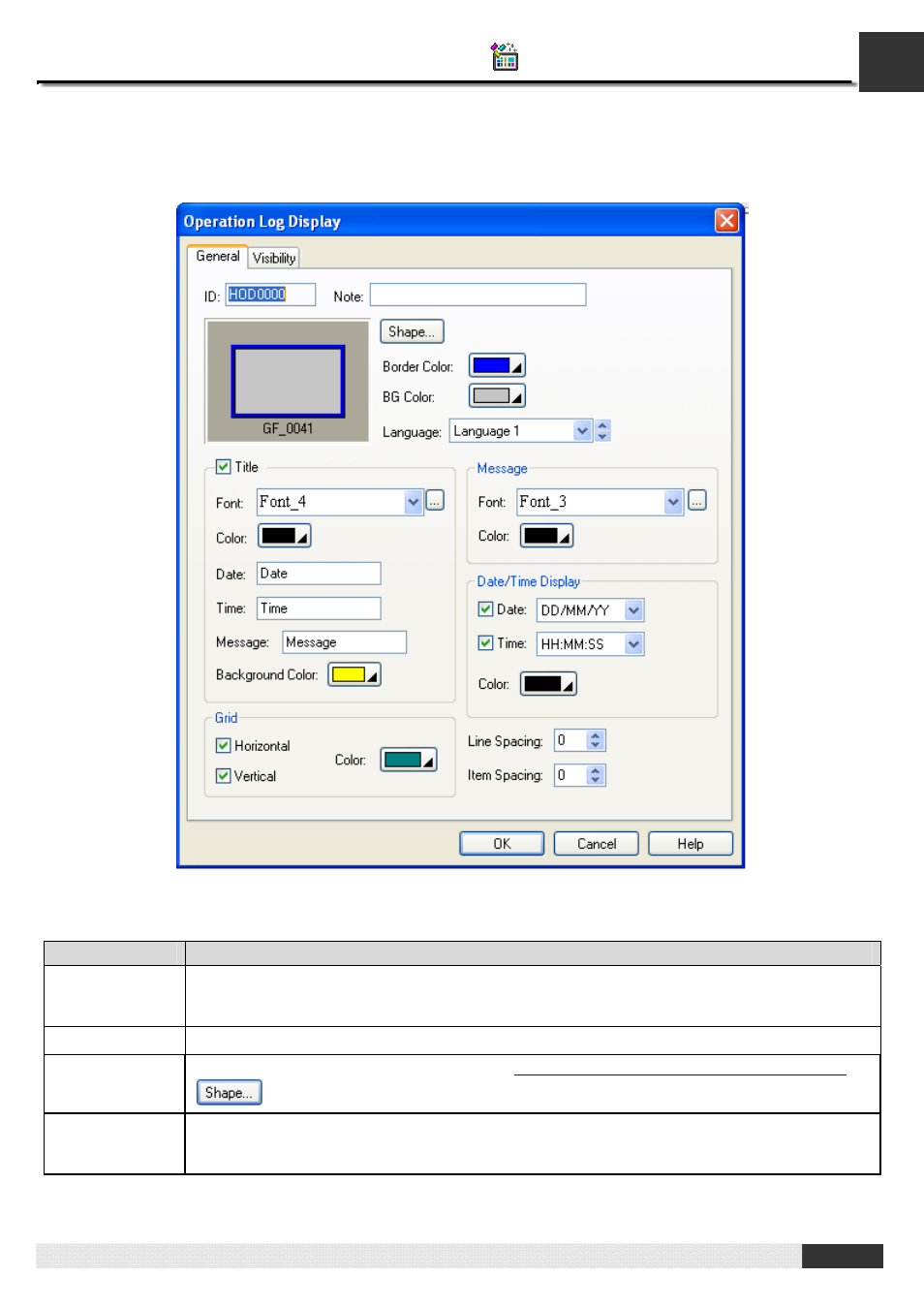
Task: Toggle the Horizontal grid checkbox
Action: tap(224, 746)
